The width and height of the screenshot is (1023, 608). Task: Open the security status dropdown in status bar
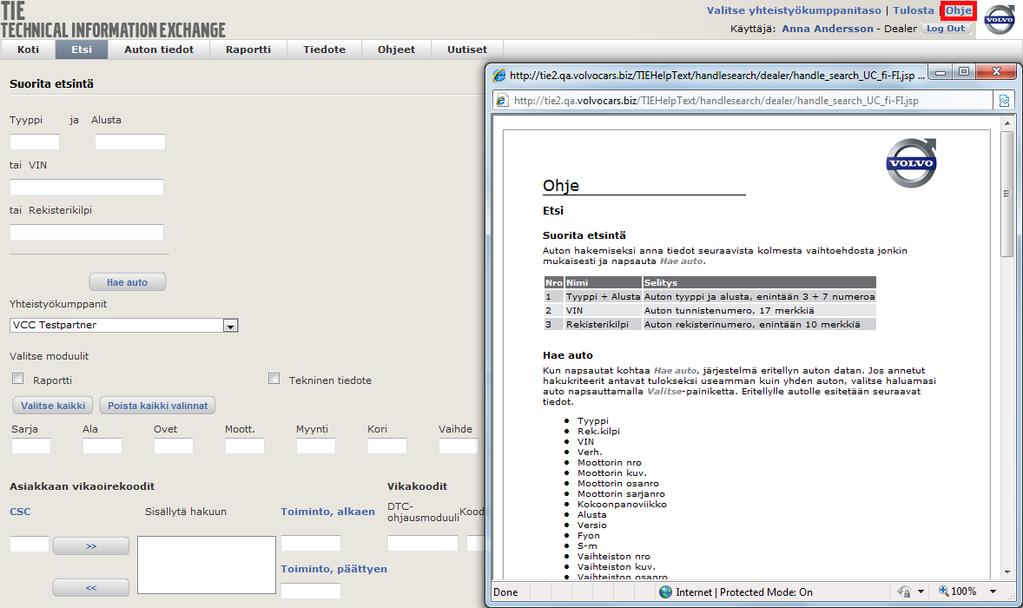[x=921, y=592]
